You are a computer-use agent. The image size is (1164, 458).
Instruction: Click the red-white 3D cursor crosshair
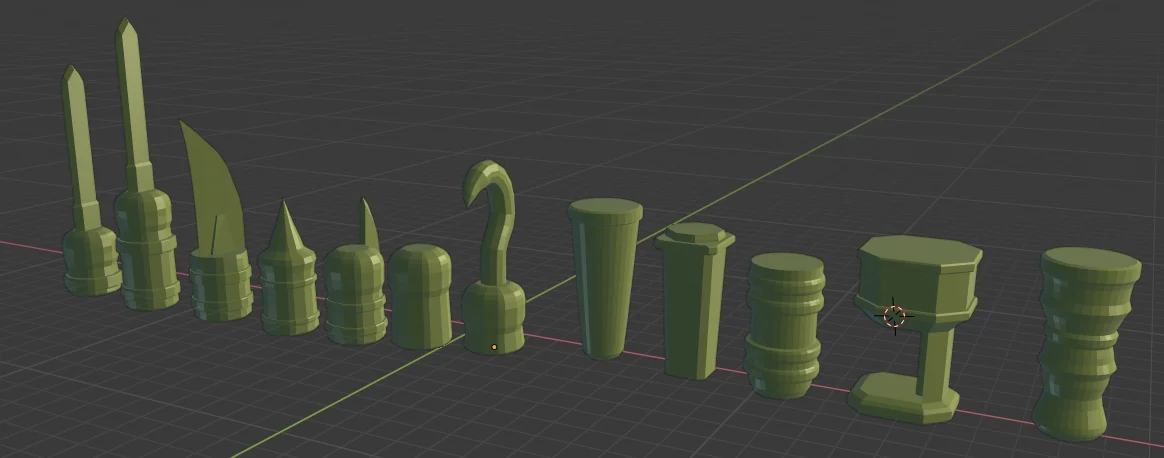tap(895, 316)
